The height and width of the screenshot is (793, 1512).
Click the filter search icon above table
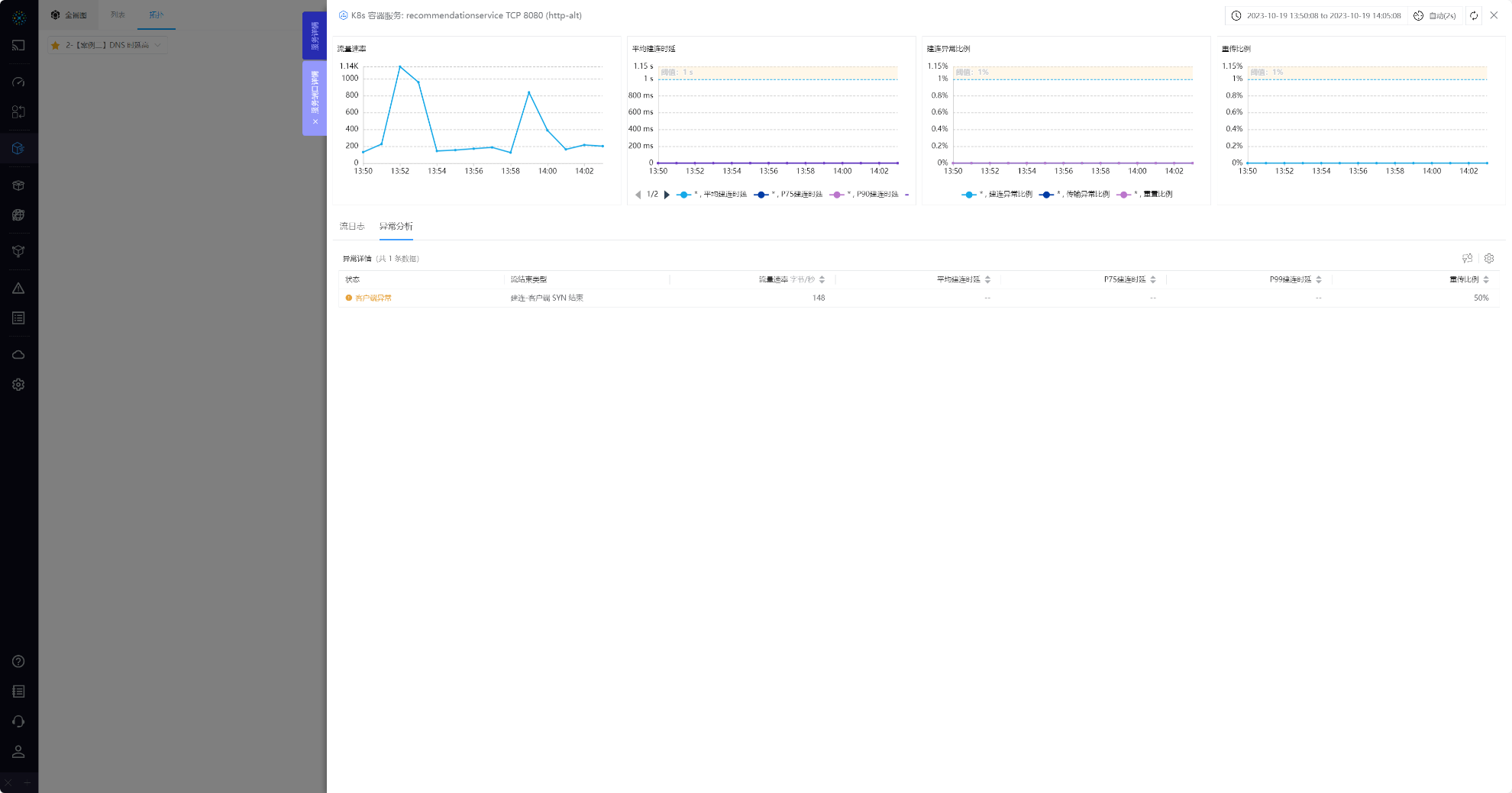1467,259
